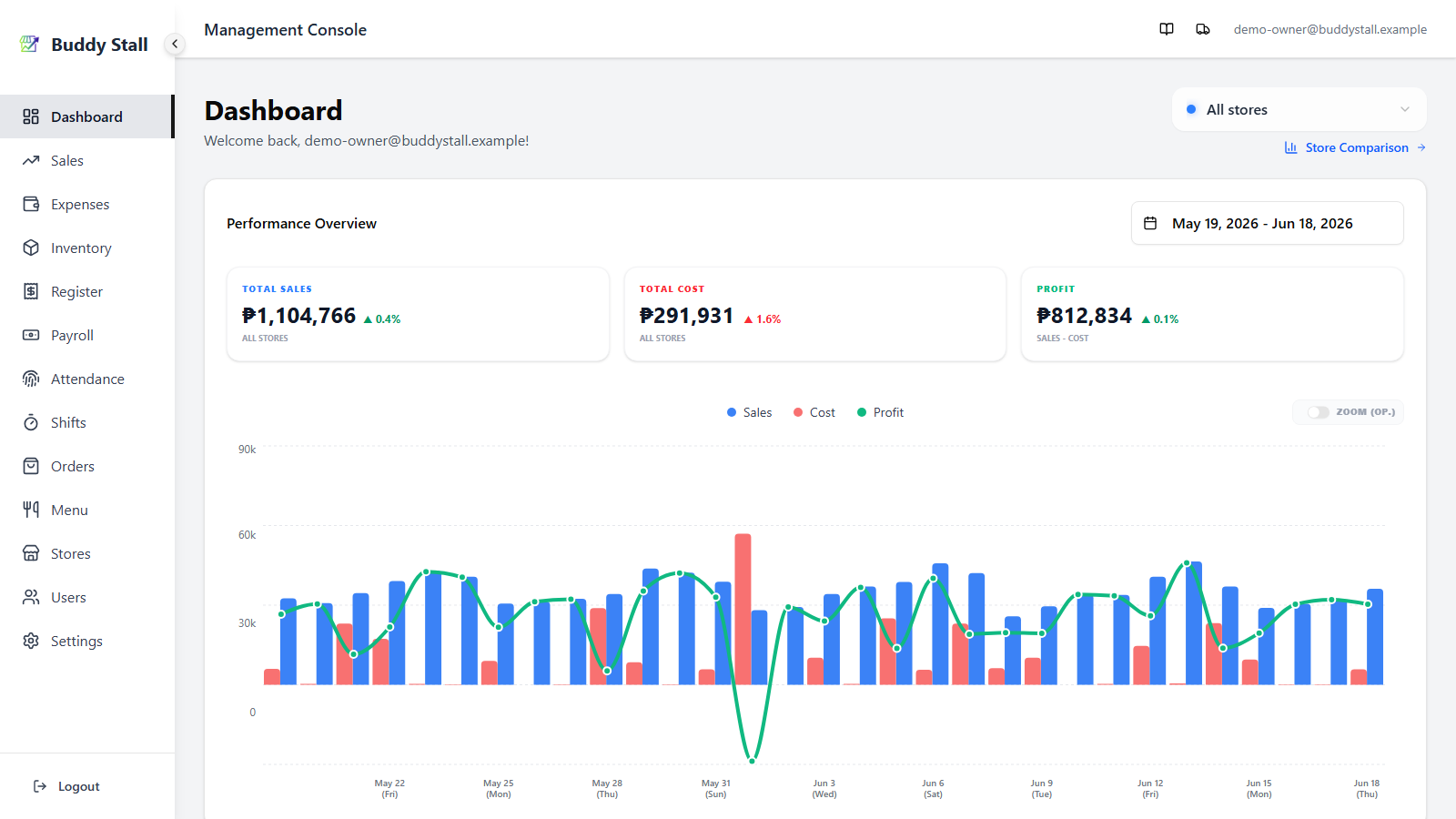1456x819 pixels.
Task: Go to the Dashboard page
Action: (x=87, y=116)
